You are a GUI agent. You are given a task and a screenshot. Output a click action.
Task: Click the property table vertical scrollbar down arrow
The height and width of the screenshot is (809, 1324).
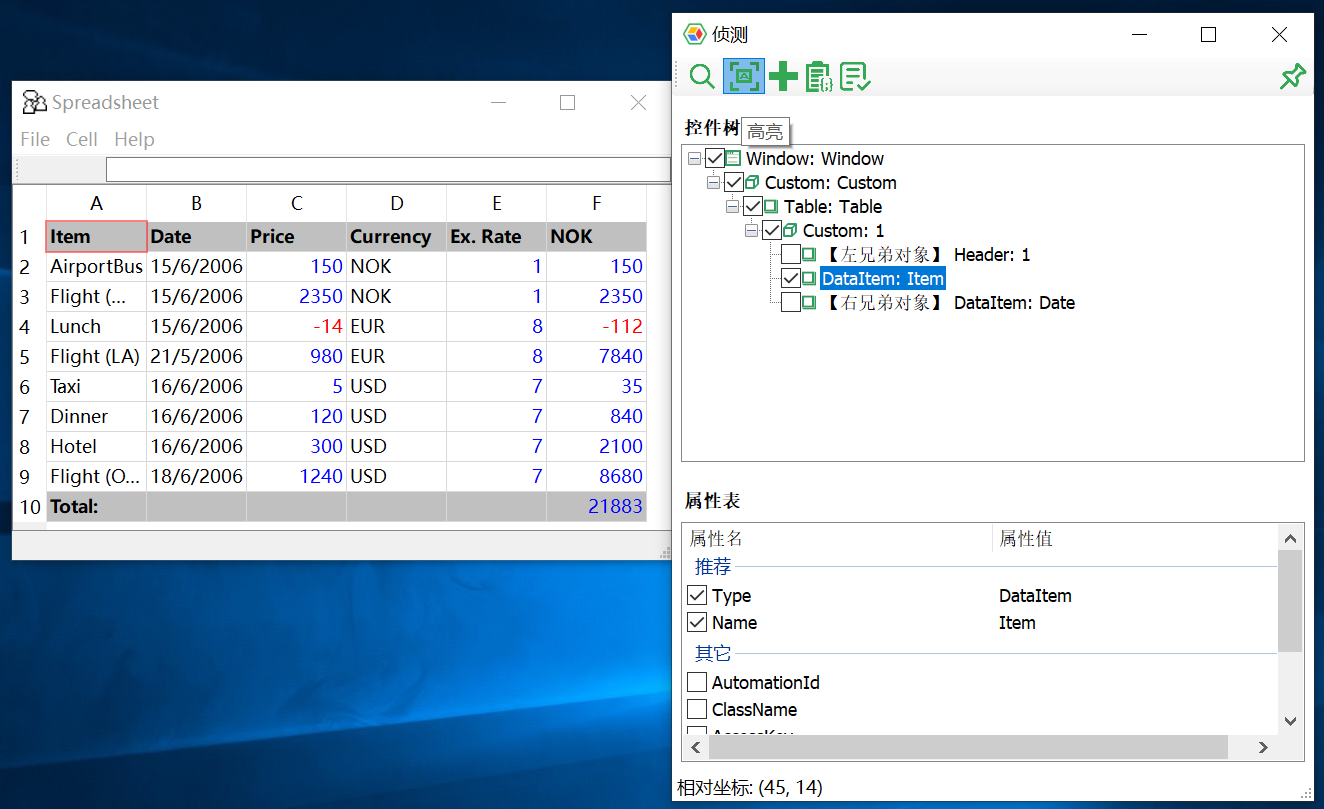(x=1290, y=721)
